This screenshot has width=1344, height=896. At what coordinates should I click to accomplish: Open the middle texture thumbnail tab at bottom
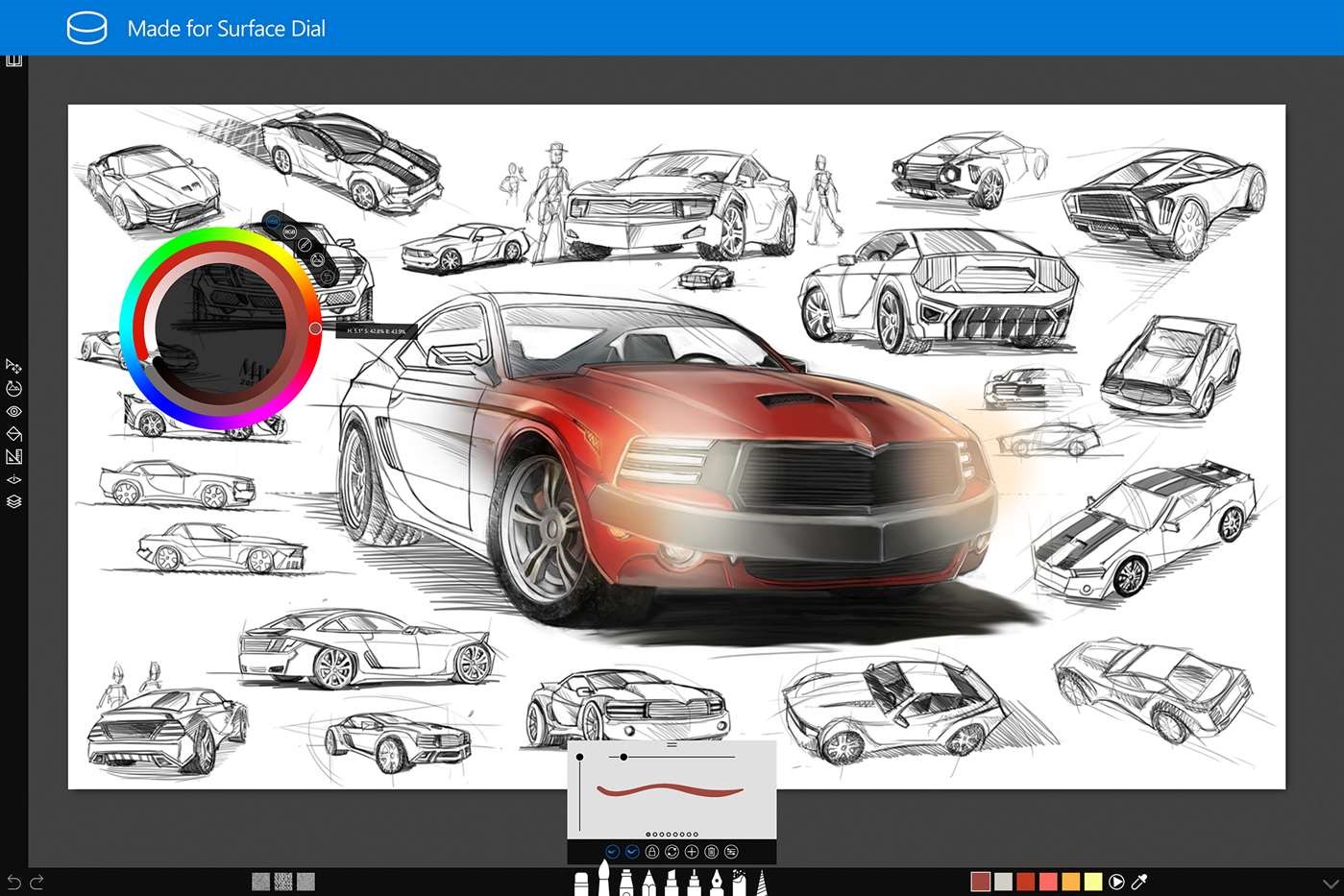283,880
